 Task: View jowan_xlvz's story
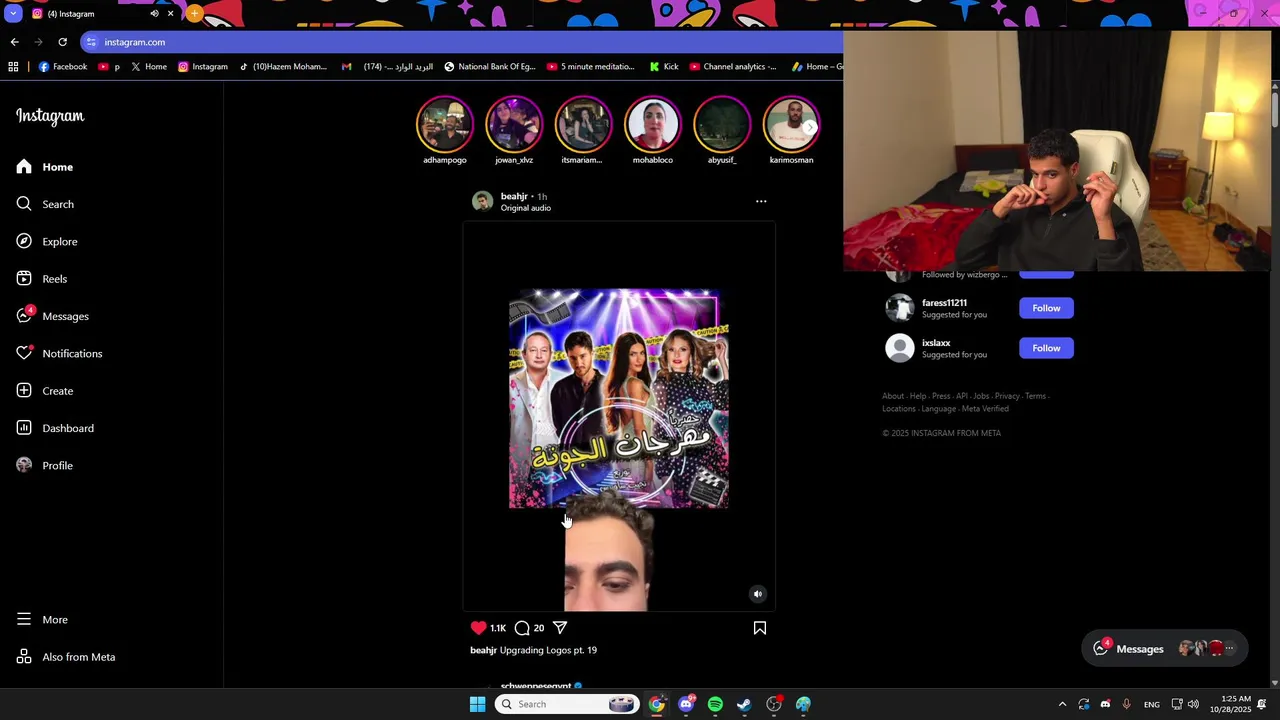pyautogui.click(x=514, y=125)
